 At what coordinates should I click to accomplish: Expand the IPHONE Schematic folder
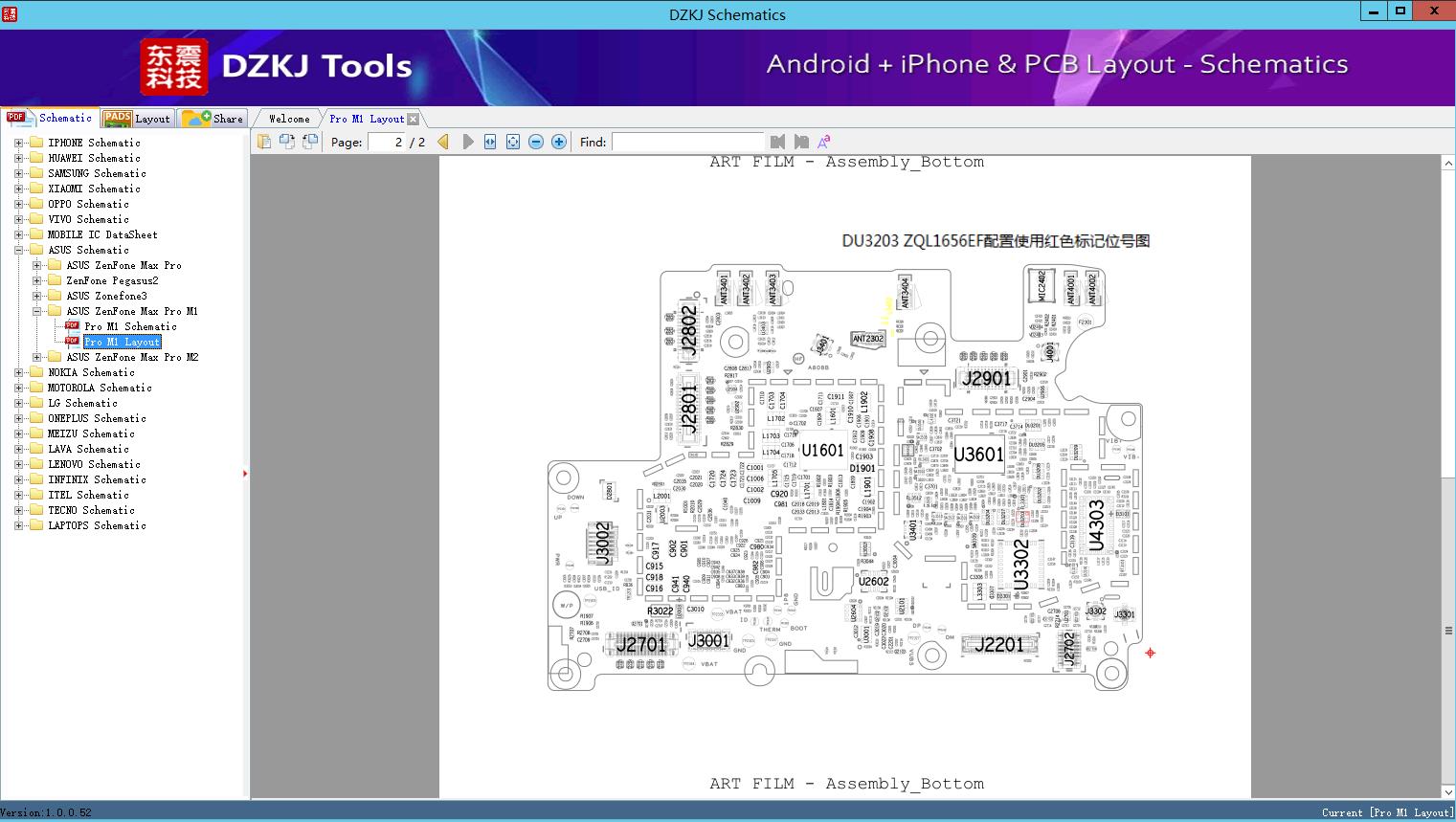tap(18, 143)
